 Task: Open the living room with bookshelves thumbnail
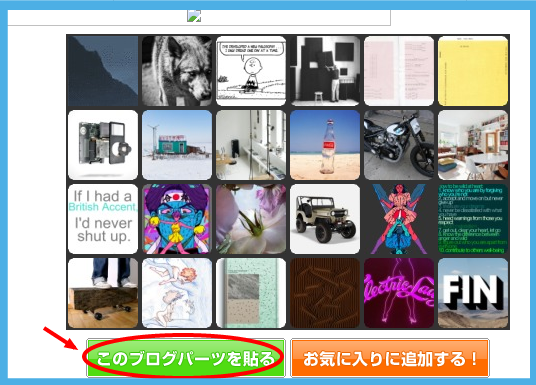point(473,145)
